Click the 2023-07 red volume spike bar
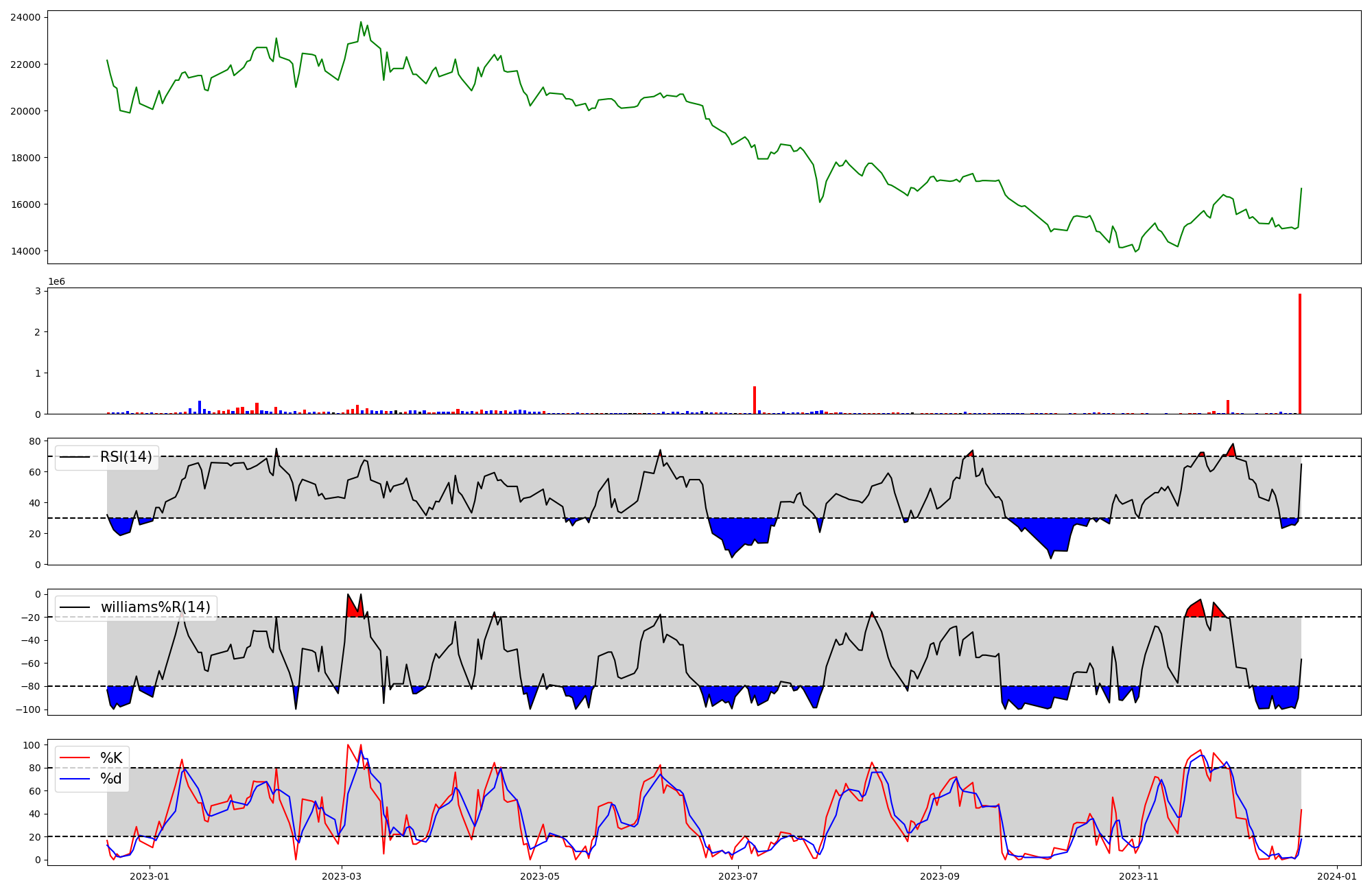The height and width of the screenshot is (892, 1372). point(755,400)
